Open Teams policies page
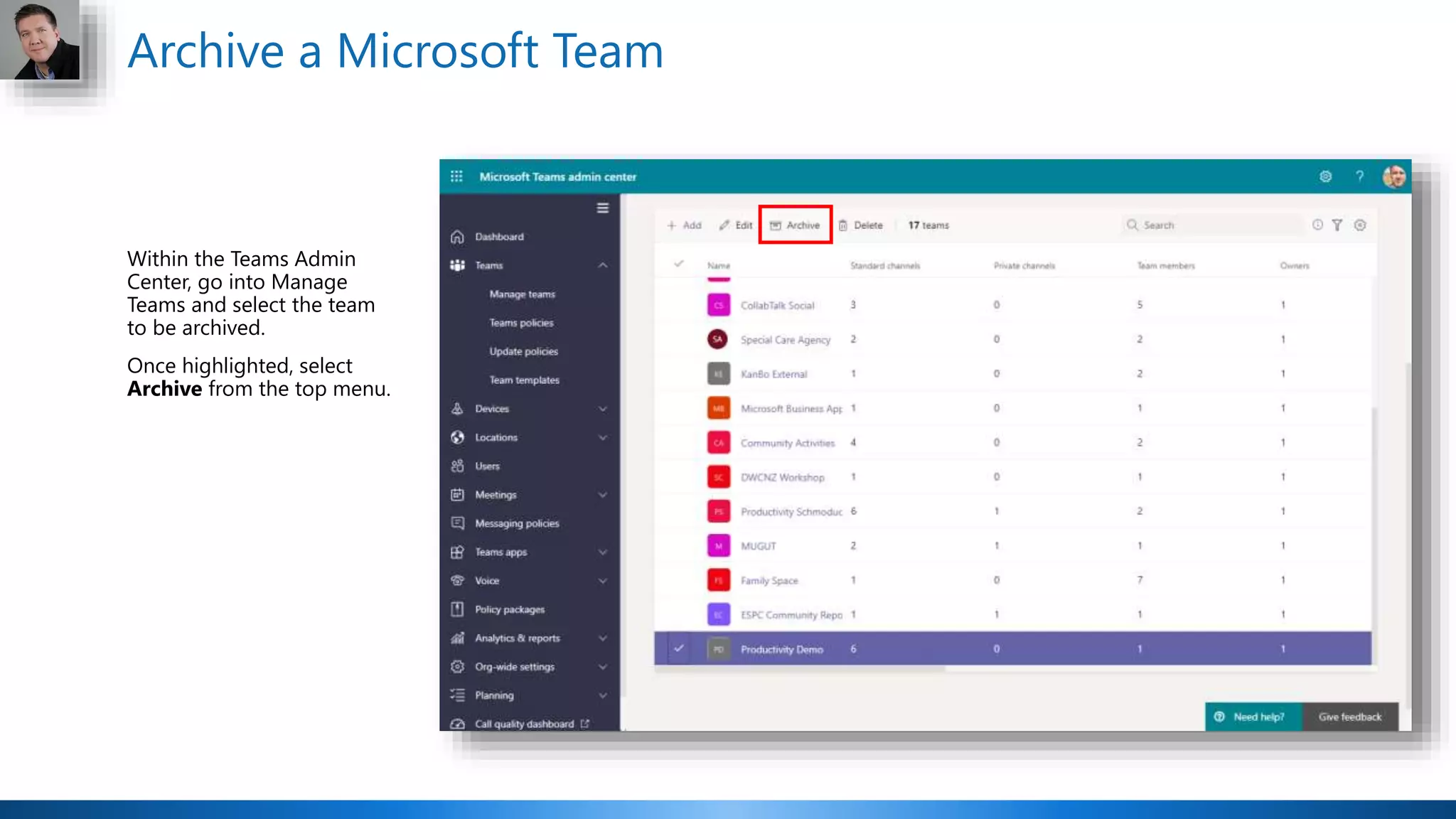This screenshot has height=819, width=1456. pyautogui.click(x=521, y=323)
